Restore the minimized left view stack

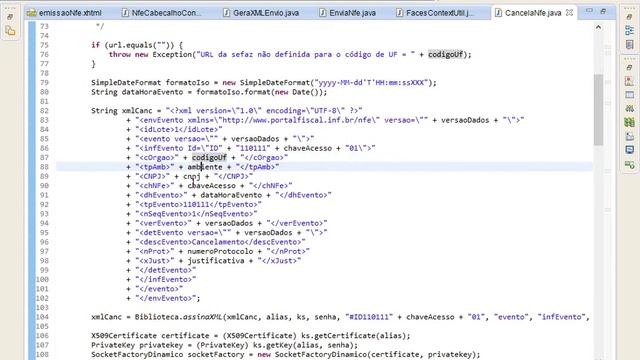11,17
